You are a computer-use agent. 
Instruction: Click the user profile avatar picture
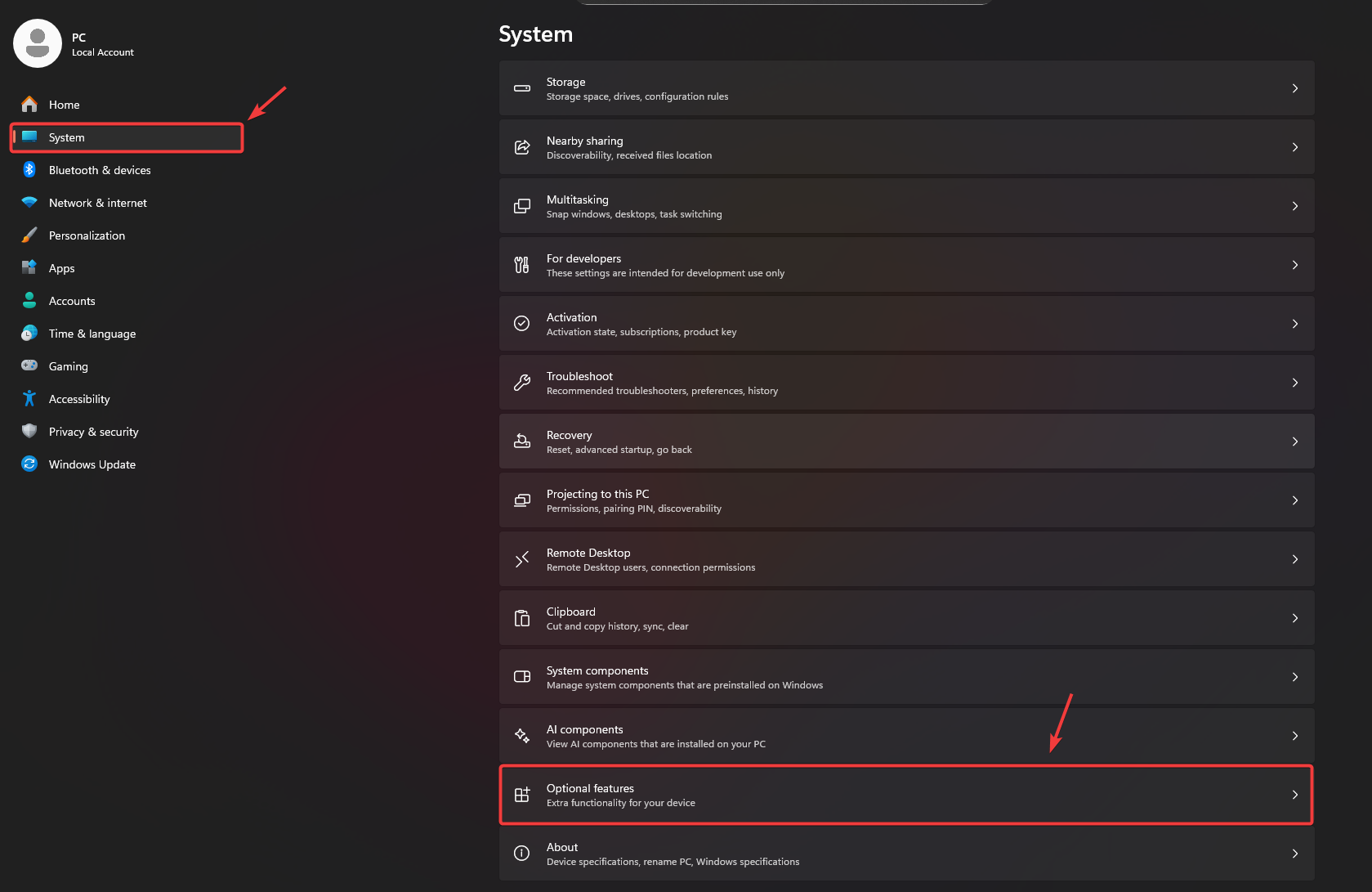38,43
